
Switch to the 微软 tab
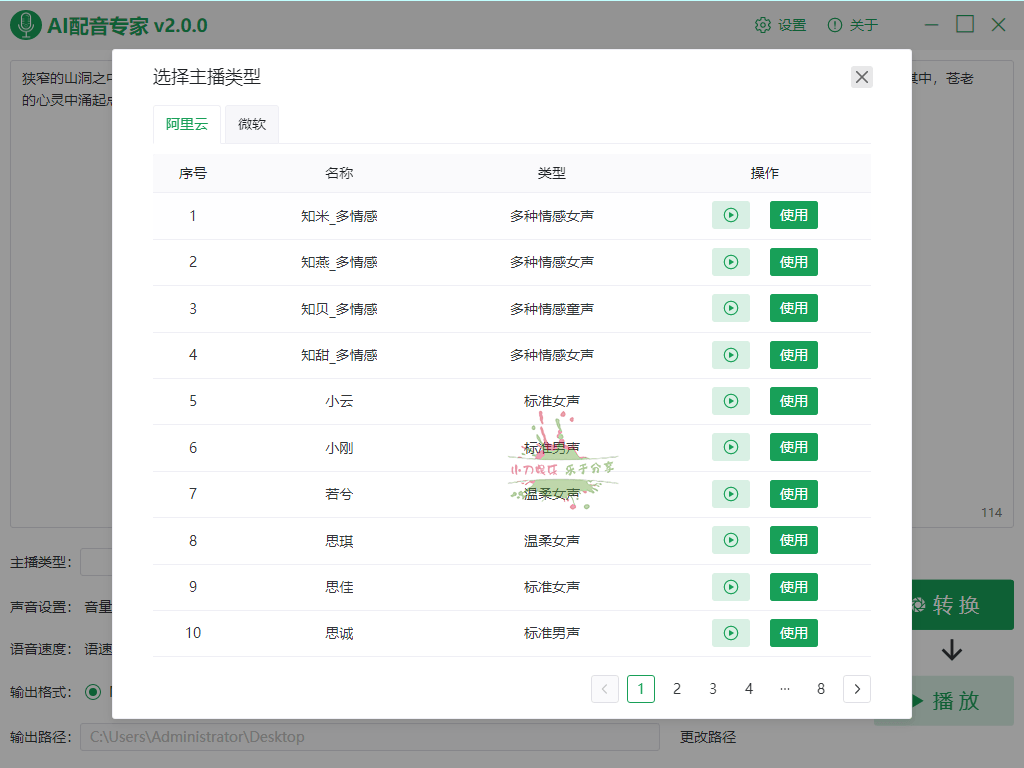pos(252,125)
